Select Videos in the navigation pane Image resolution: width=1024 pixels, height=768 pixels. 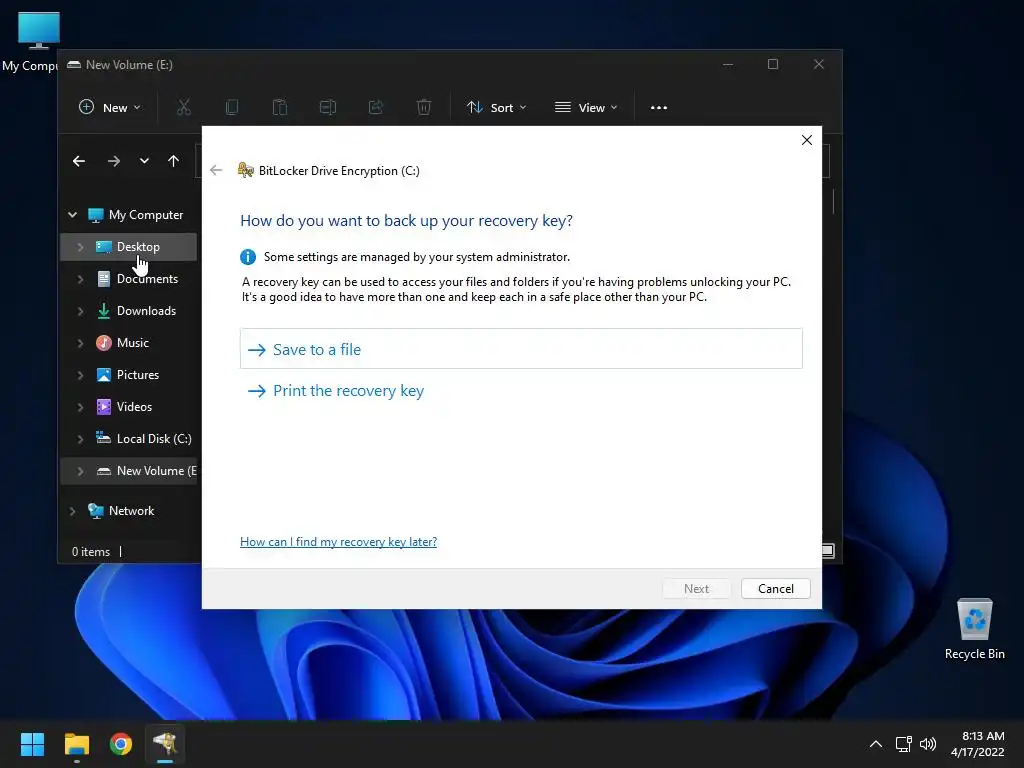click(x=134, y=407)
